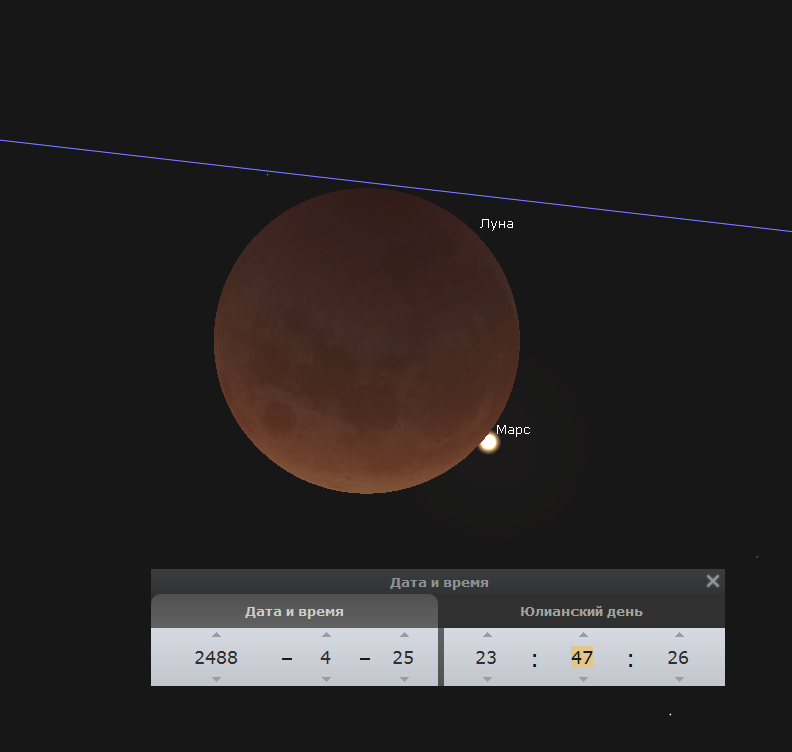The image size is (792, 752).
Task: Decrease the day value 25
Action: 404,679
